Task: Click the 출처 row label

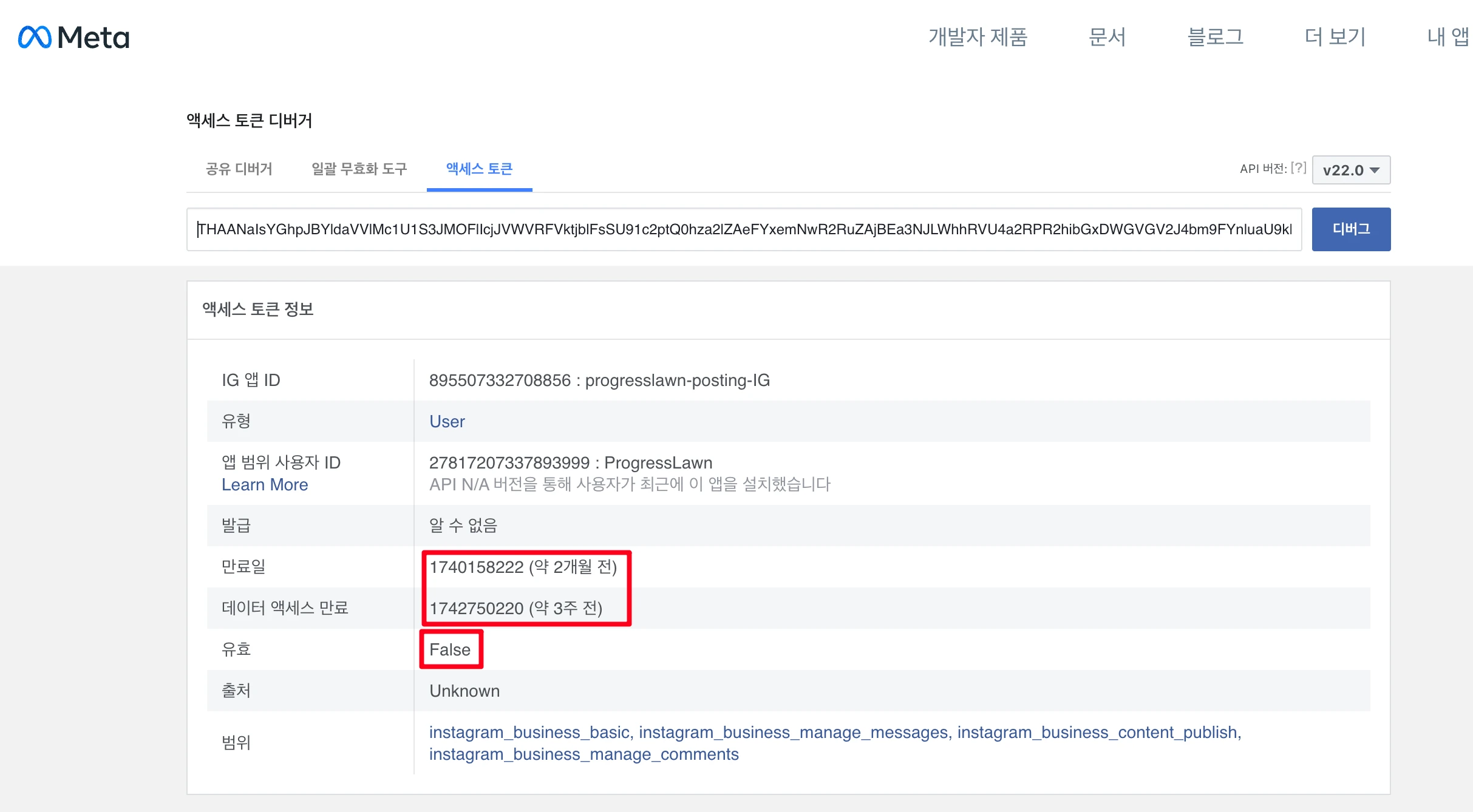Action: [x=236, y=690]
